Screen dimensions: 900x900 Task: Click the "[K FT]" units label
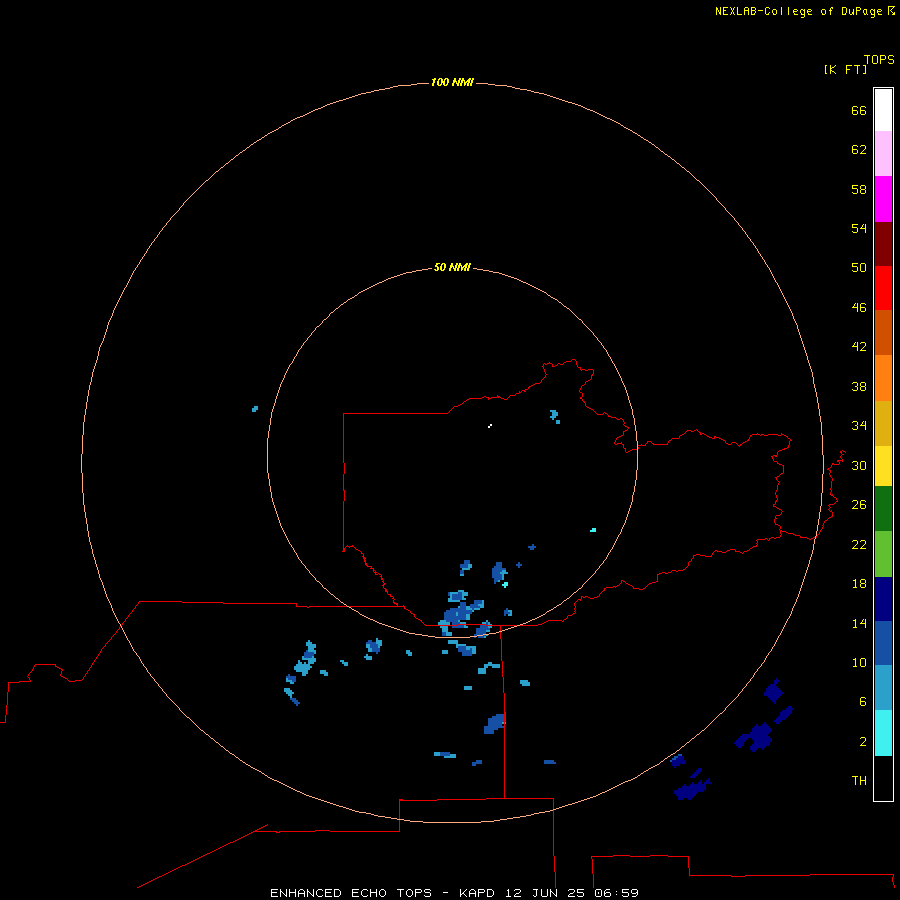(x=845, y=69)
